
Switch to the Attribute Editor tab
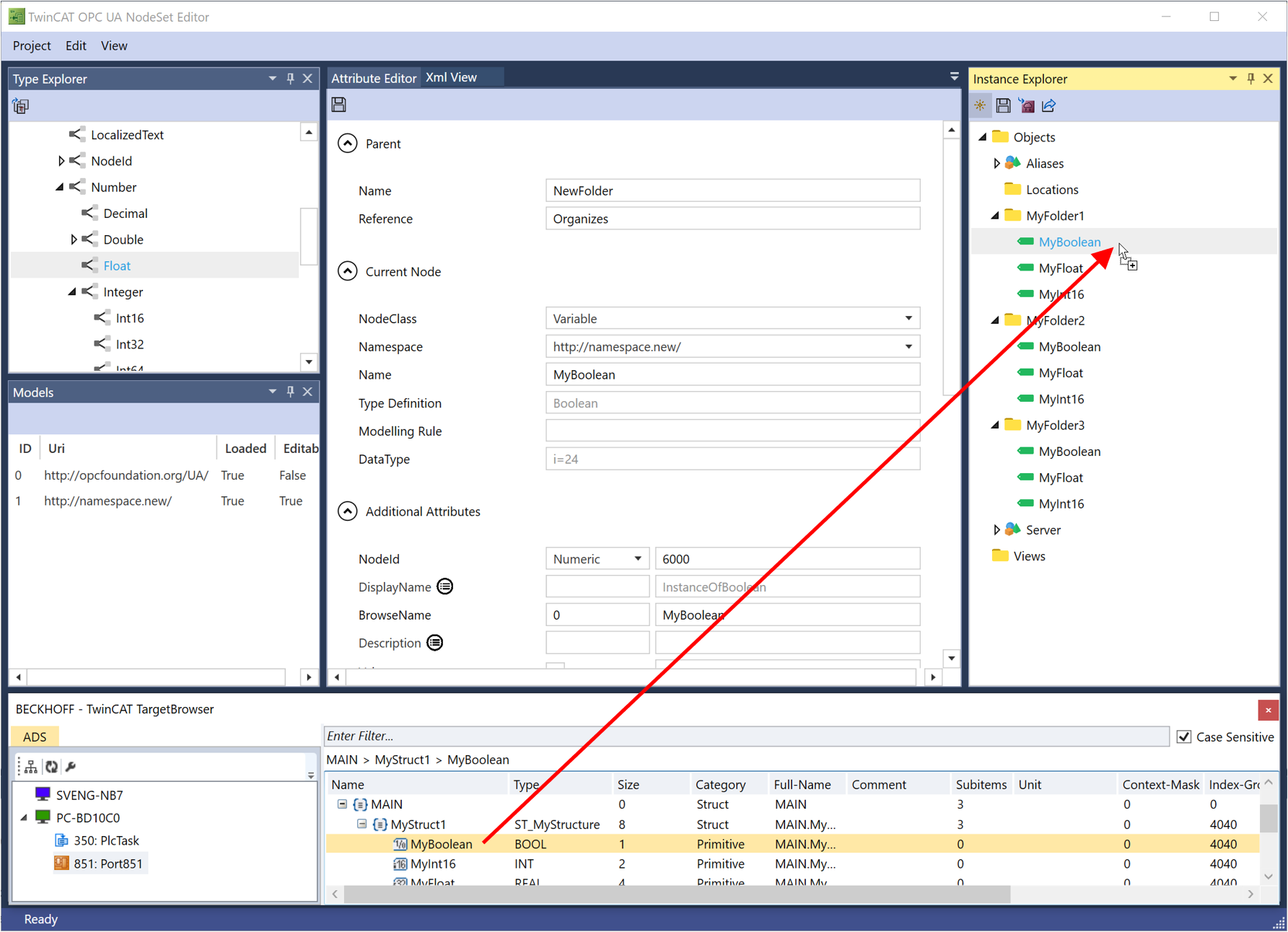[374, 78]
